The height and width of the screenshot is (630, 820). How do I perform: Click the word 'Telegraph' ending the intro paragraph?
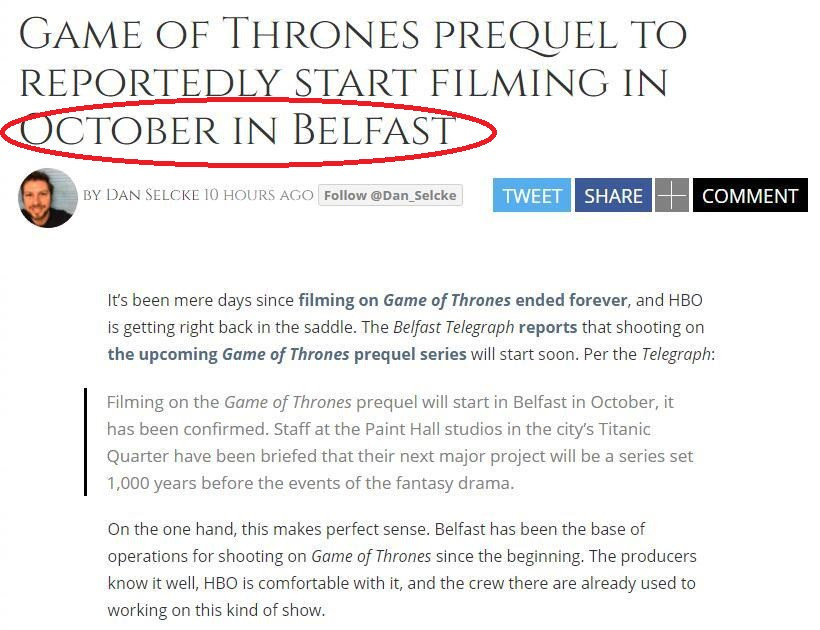[x=676, y=354]
